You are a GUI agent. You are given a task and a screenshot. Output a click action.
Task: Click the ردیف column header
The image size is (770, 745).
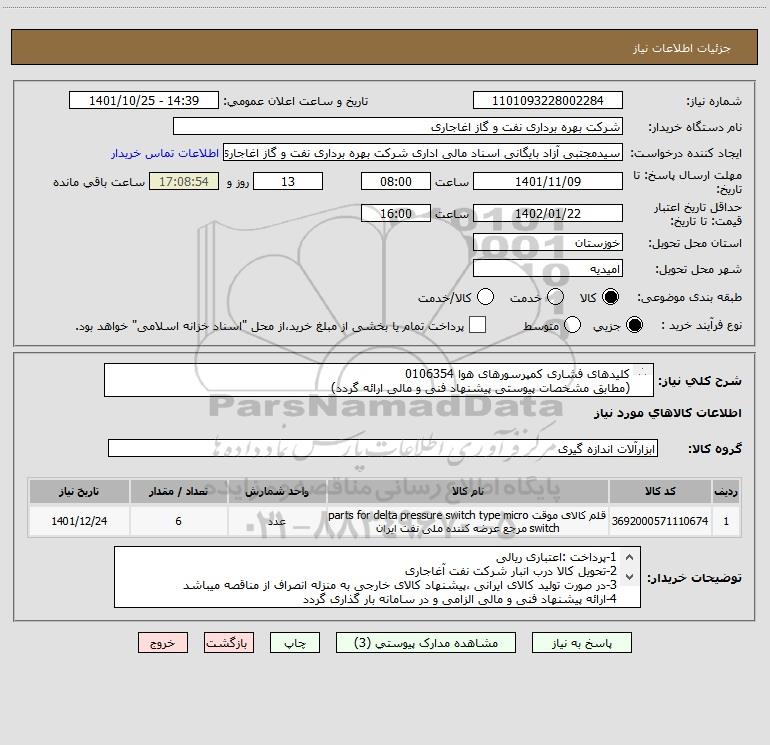[726, 492]
